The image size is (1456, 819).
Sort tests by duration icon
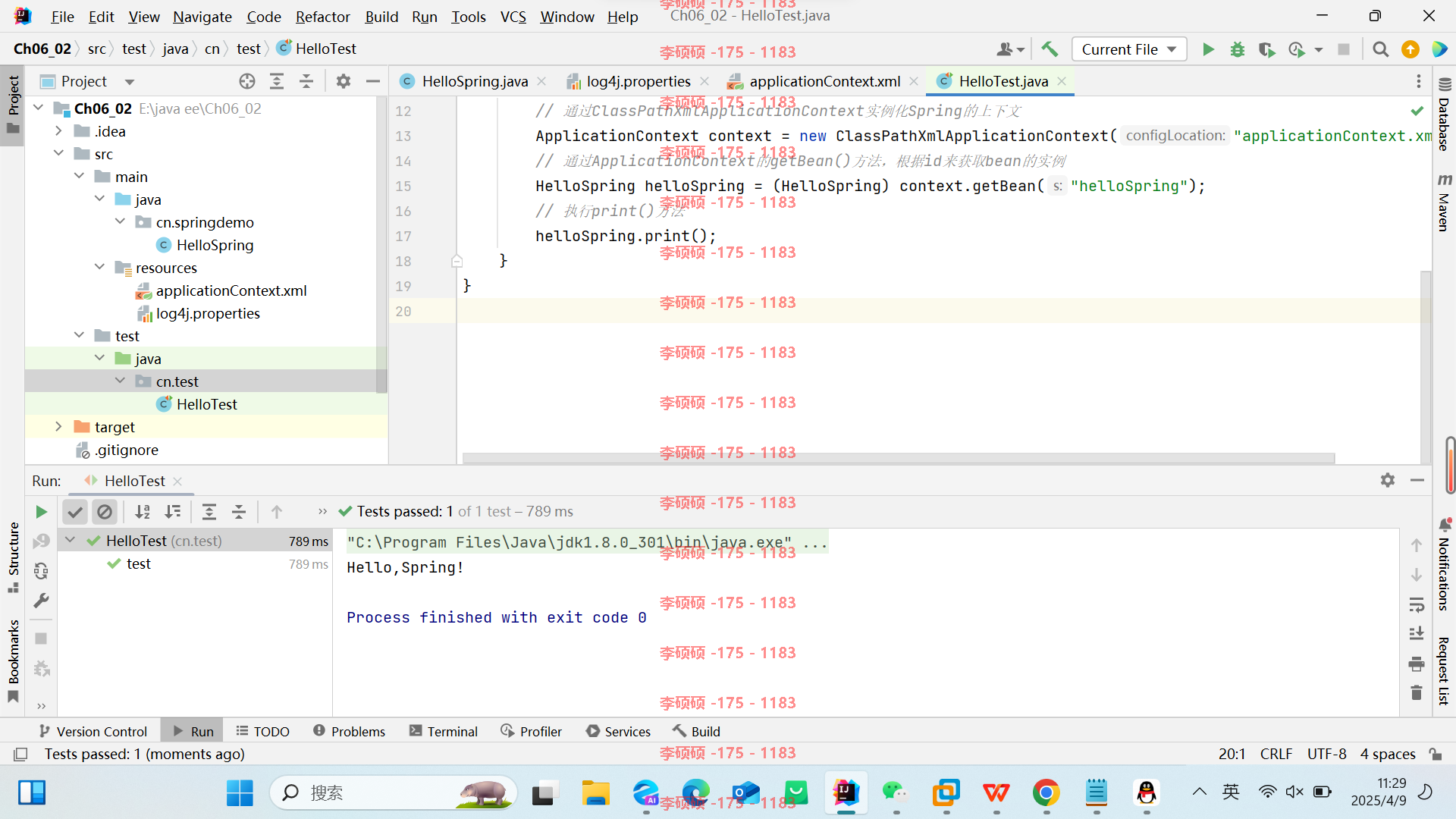pos(173,512)
